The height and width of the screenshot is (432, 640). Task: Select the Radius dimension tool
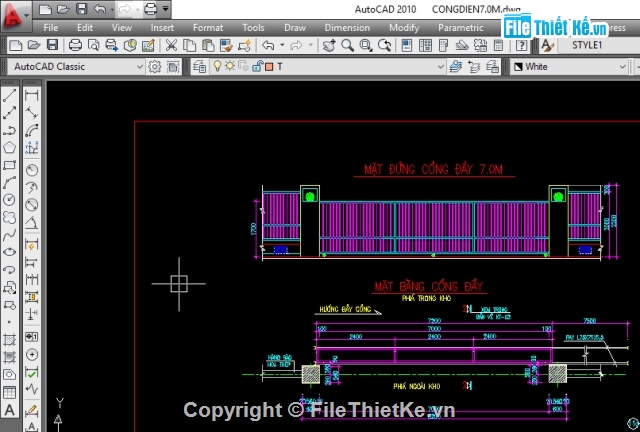coord(31,169)
